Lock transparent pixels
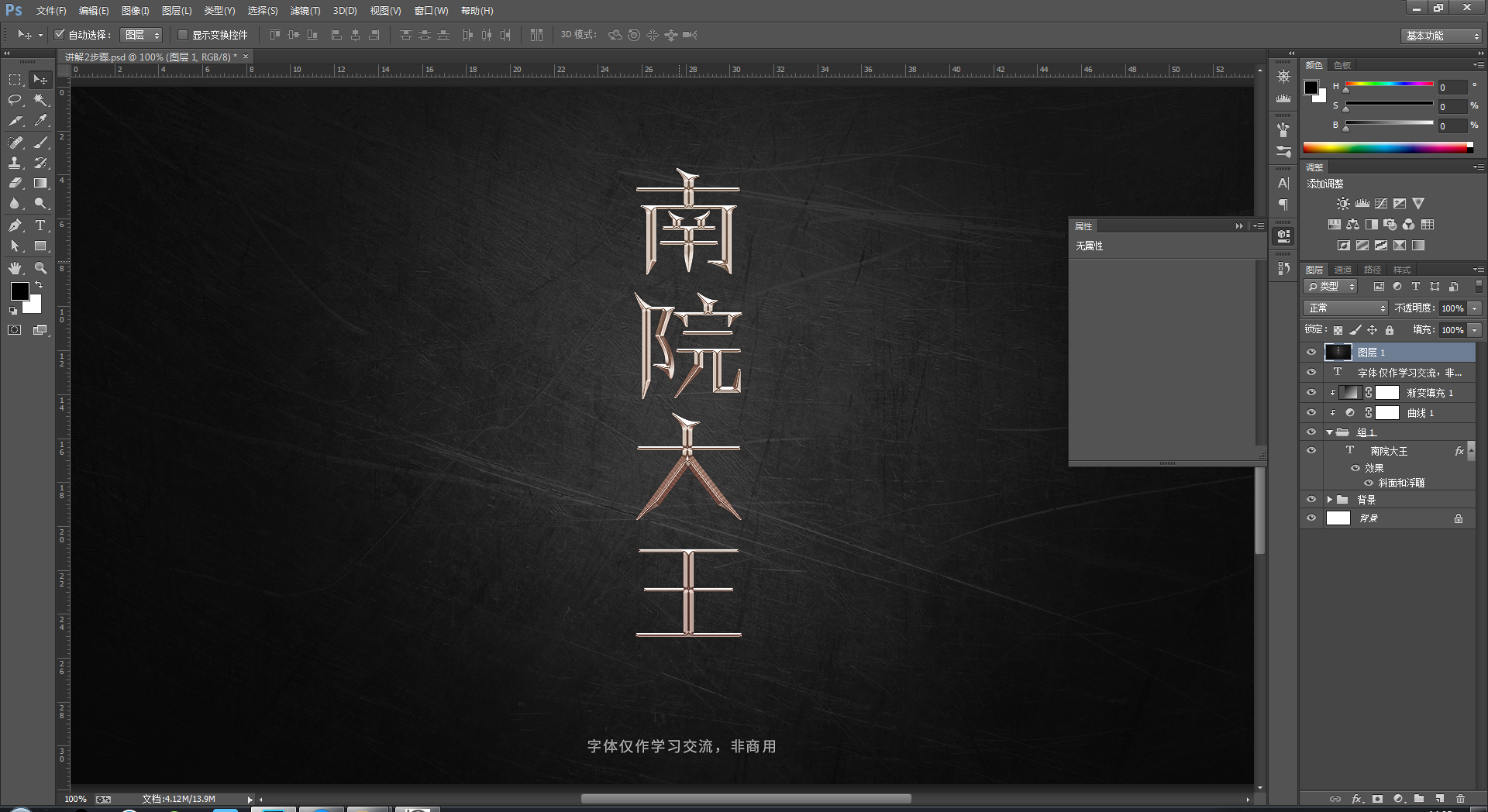 pos(1338,330)
